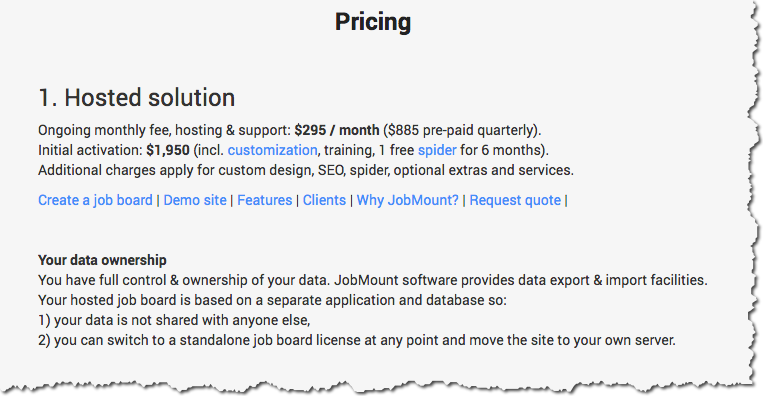Open the Features link

click(265, 200)
